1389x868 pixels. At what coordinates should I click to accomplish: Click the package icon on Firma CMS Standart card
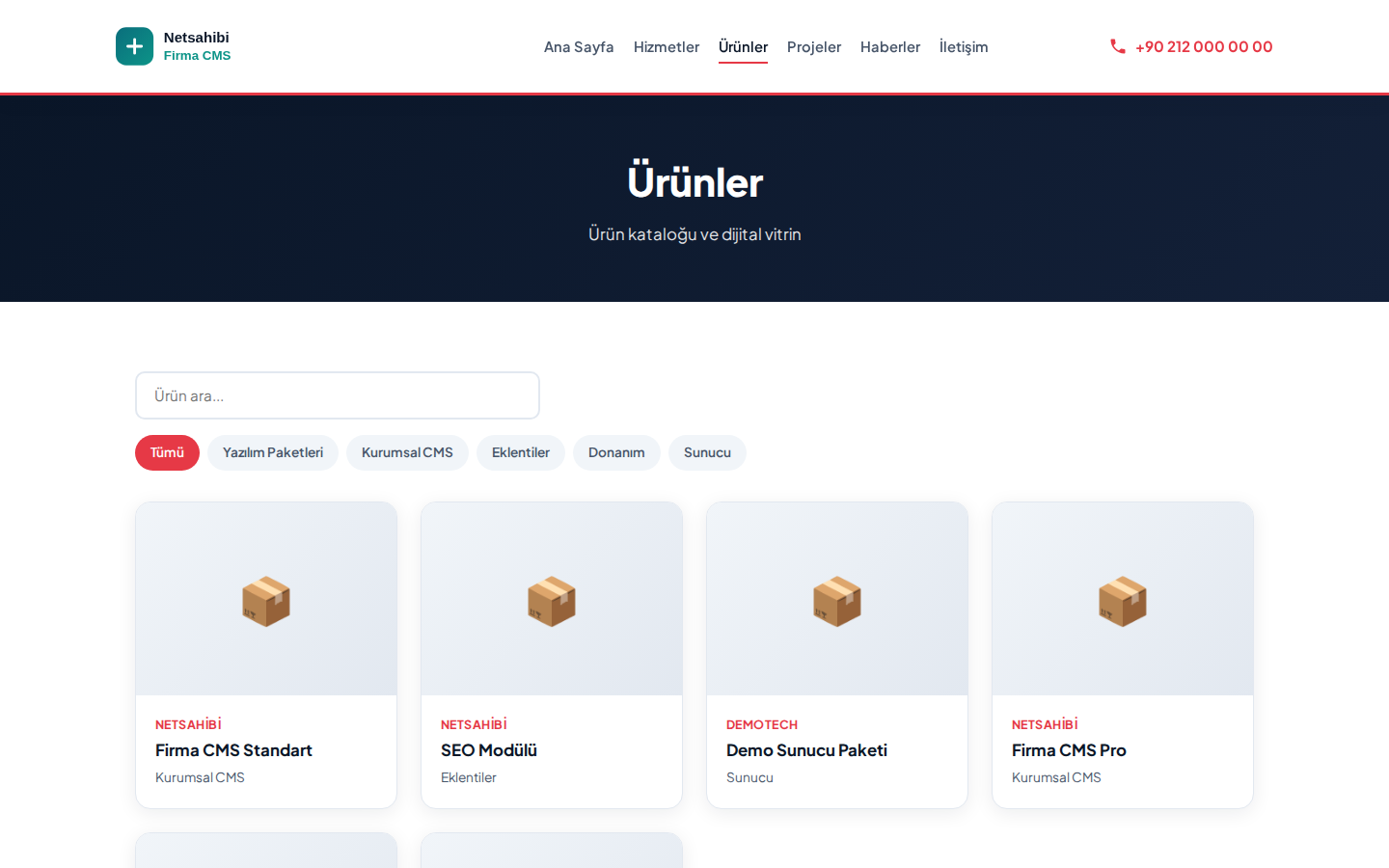[x=266, y=602]
